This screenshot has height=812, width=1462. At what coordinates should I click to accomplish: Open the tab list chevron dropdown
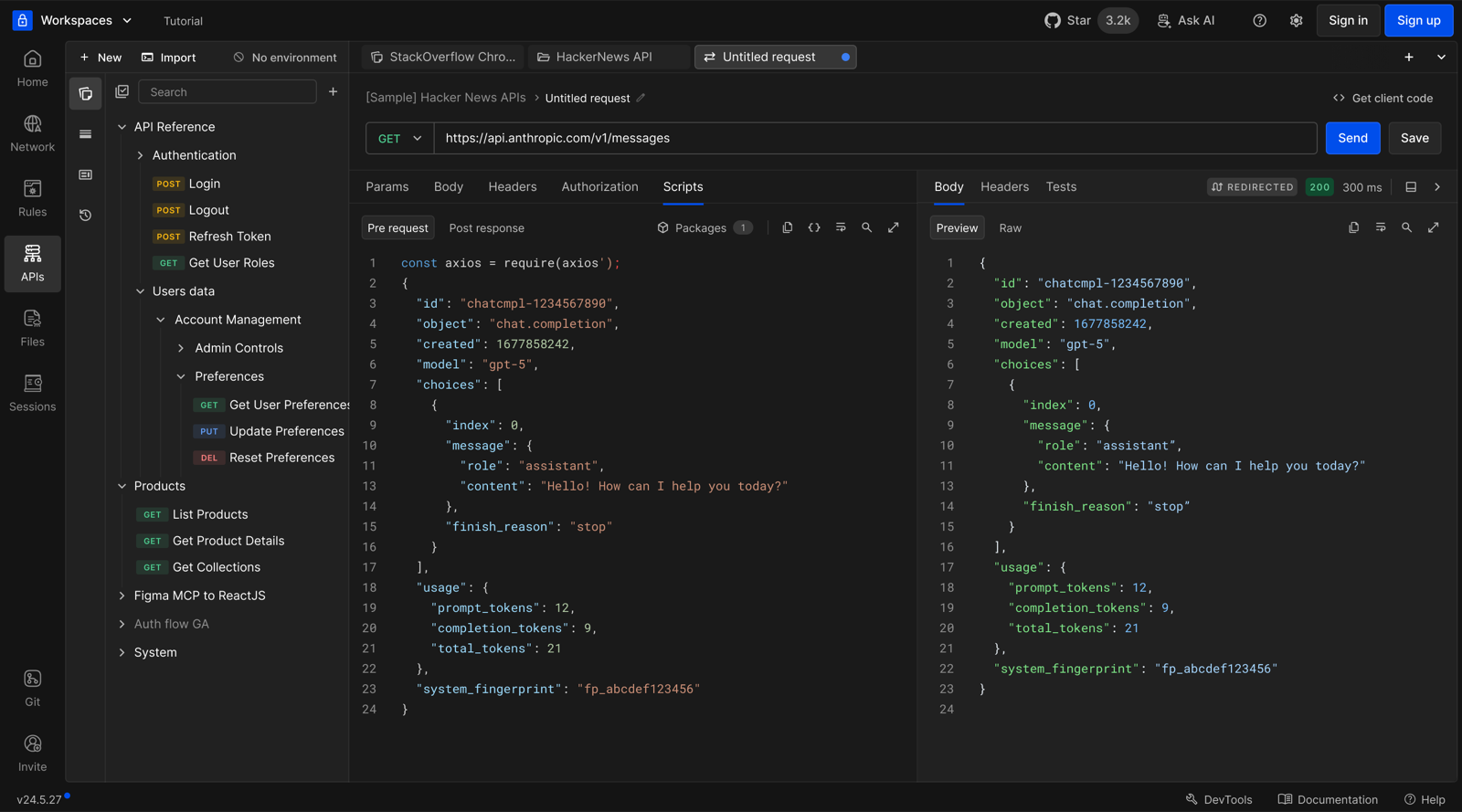[x=1441, y=57]
